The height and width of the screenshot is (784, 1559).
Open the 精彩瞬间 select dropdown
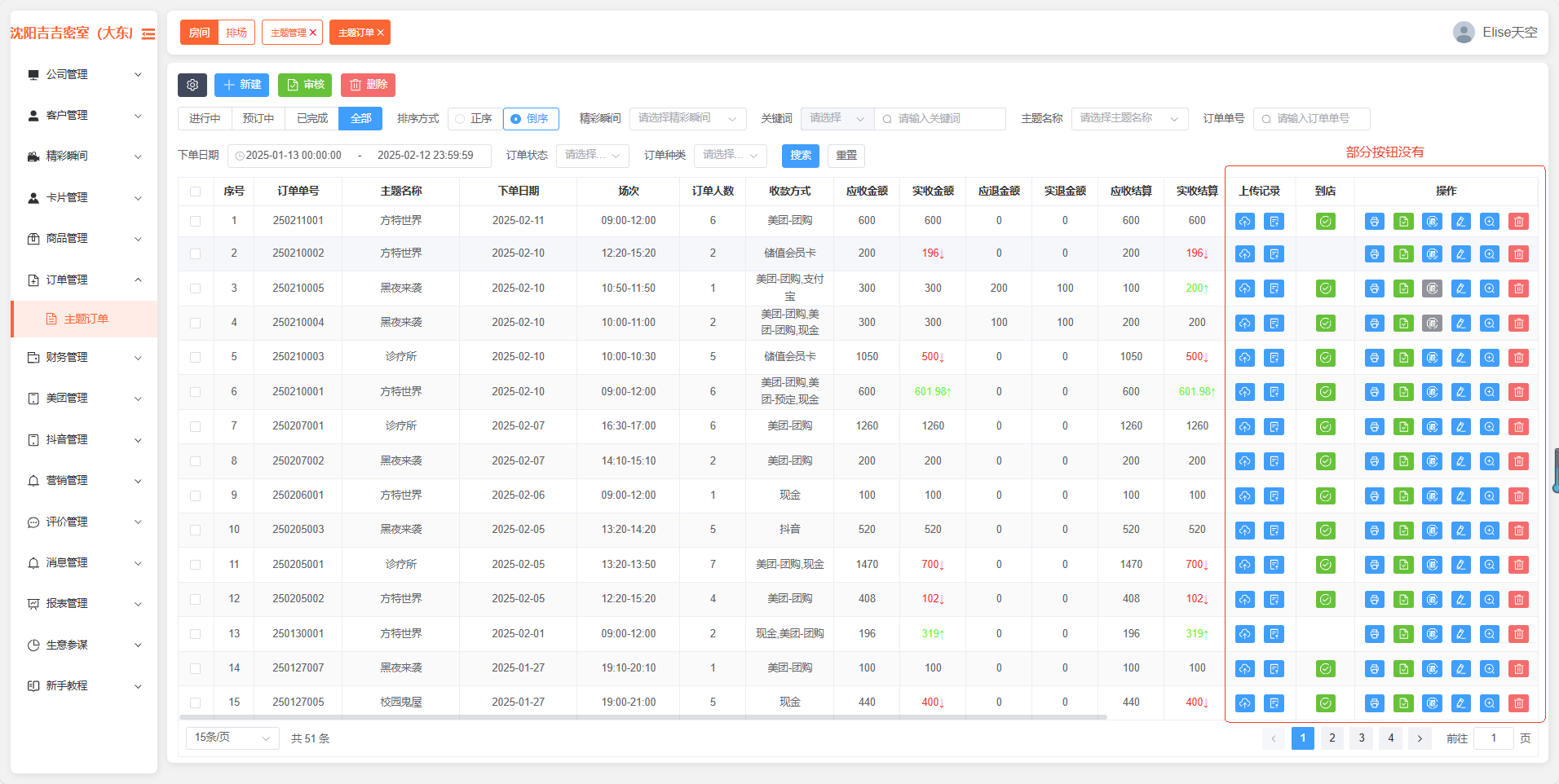687,119
